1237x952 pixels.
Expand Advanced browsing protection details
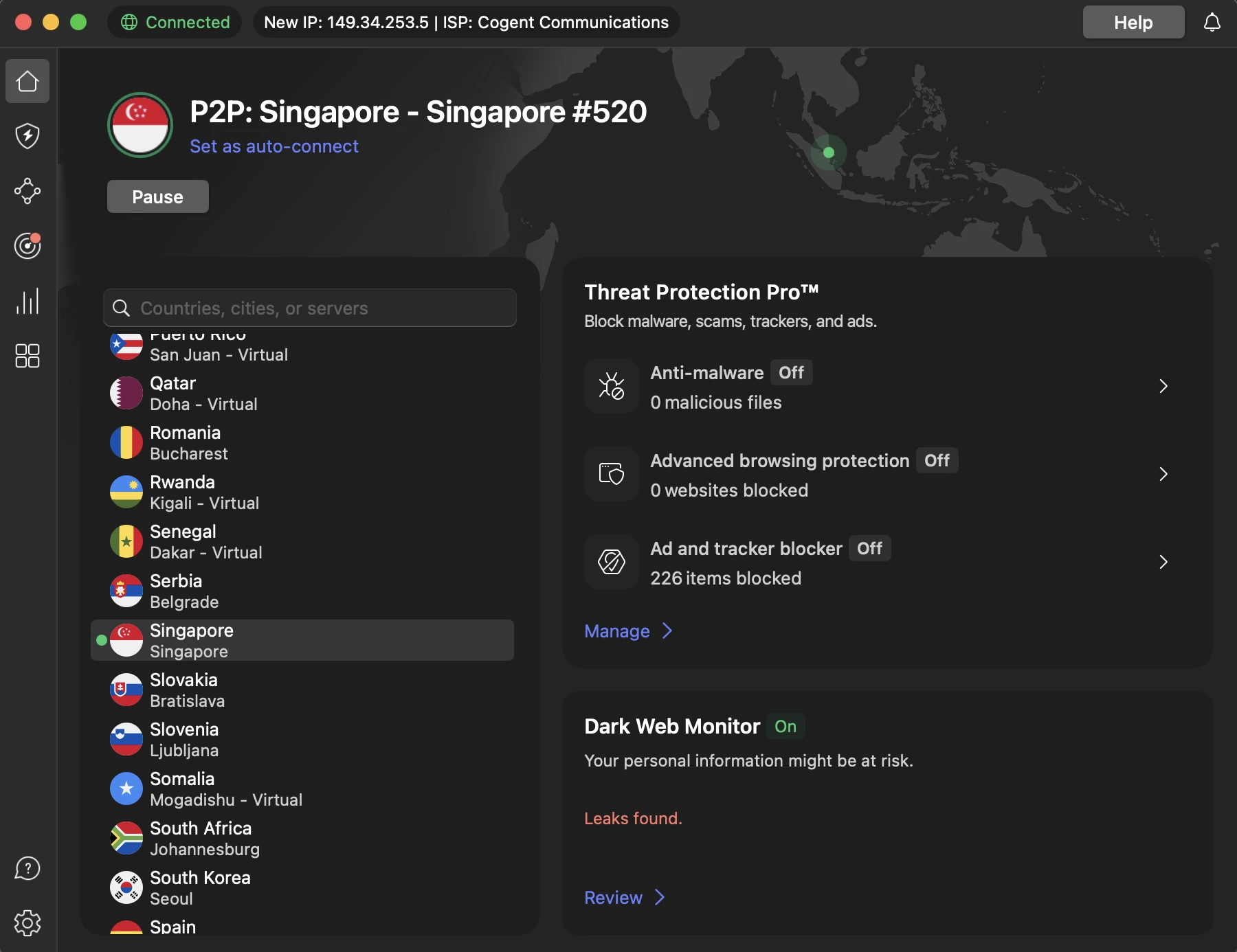(x=1163, y=474)
